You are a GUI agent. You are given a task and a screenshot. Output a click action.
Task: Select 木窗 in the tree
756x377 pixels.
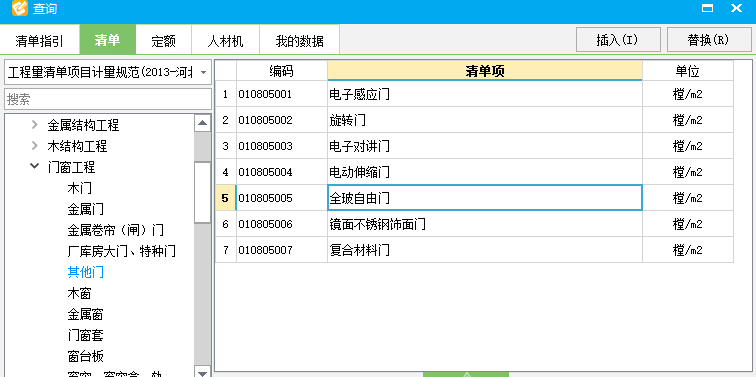(80, 293)
